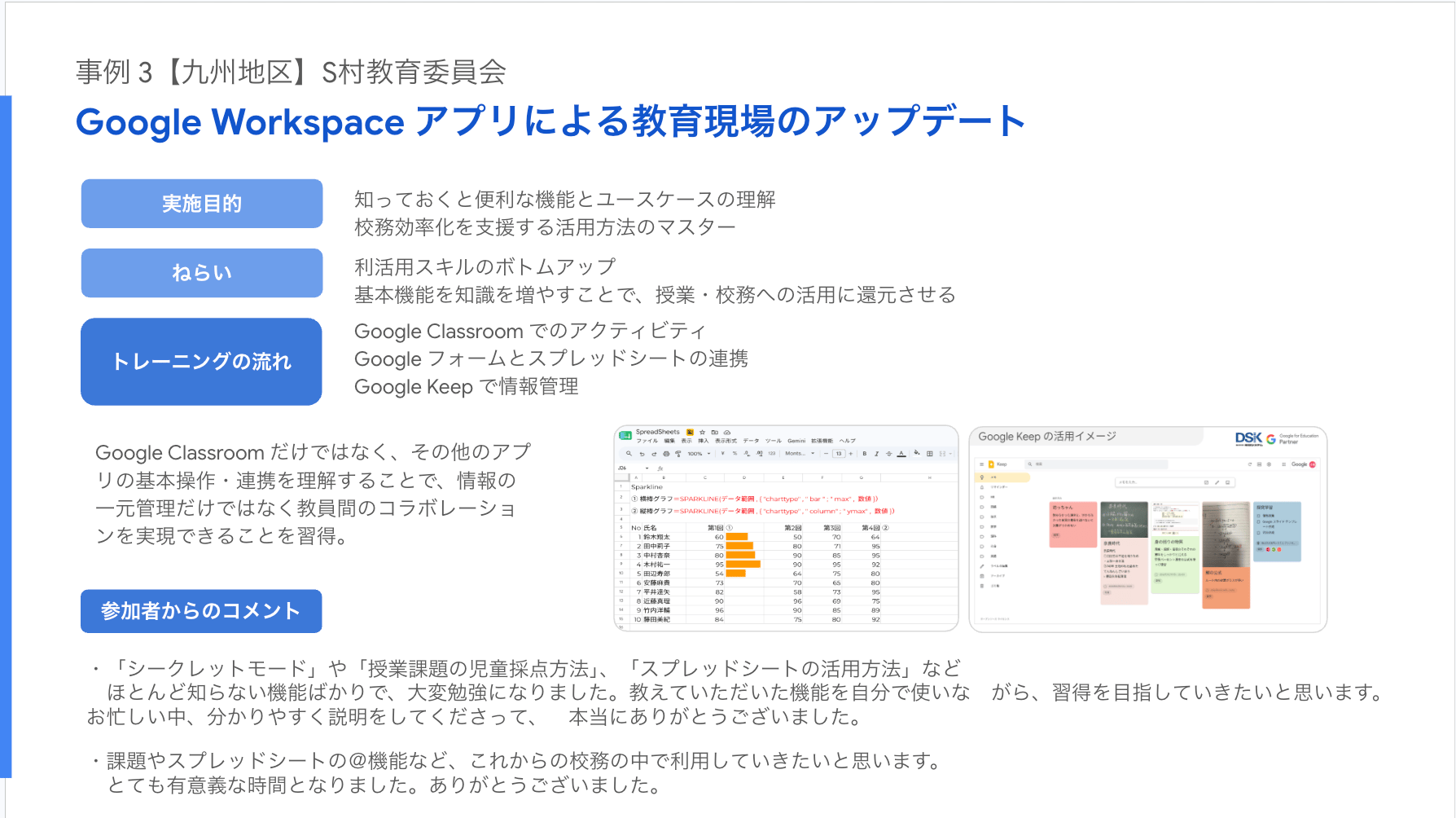This screenshot has height=818, width=1456.
Task: Click the トレーニングの流れ label box
Action: pos(201,362)
